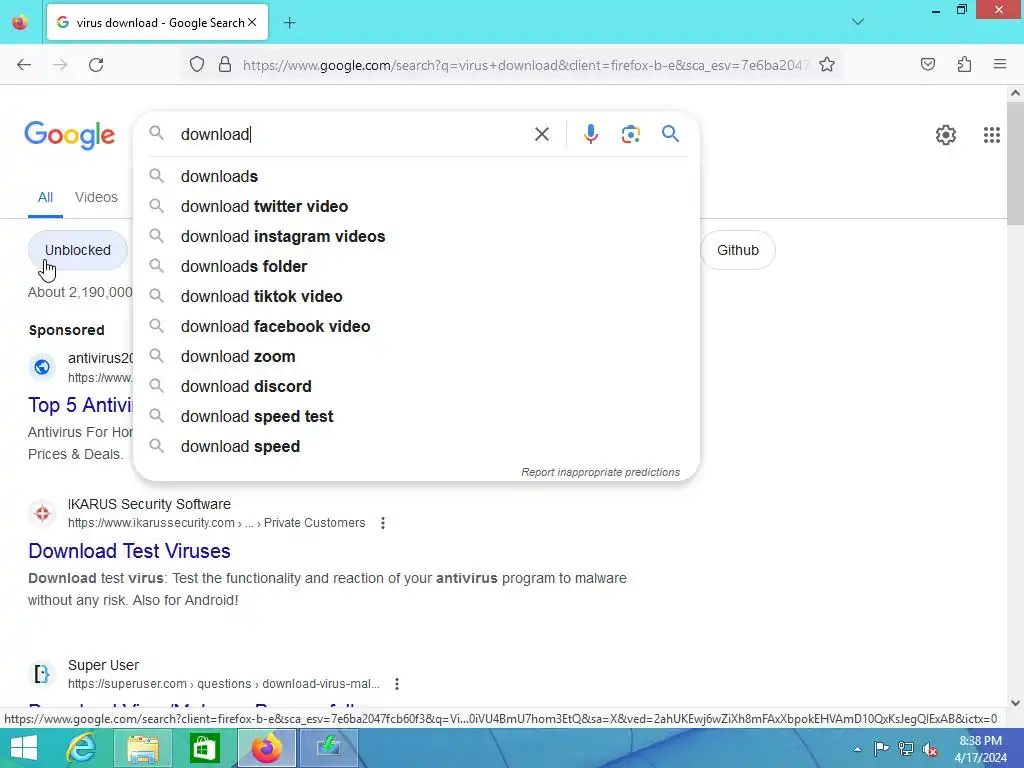Pick 'download instagram videos' suggestion
The width and height of the screenshot is (1024, 768).
pos(417,236)
